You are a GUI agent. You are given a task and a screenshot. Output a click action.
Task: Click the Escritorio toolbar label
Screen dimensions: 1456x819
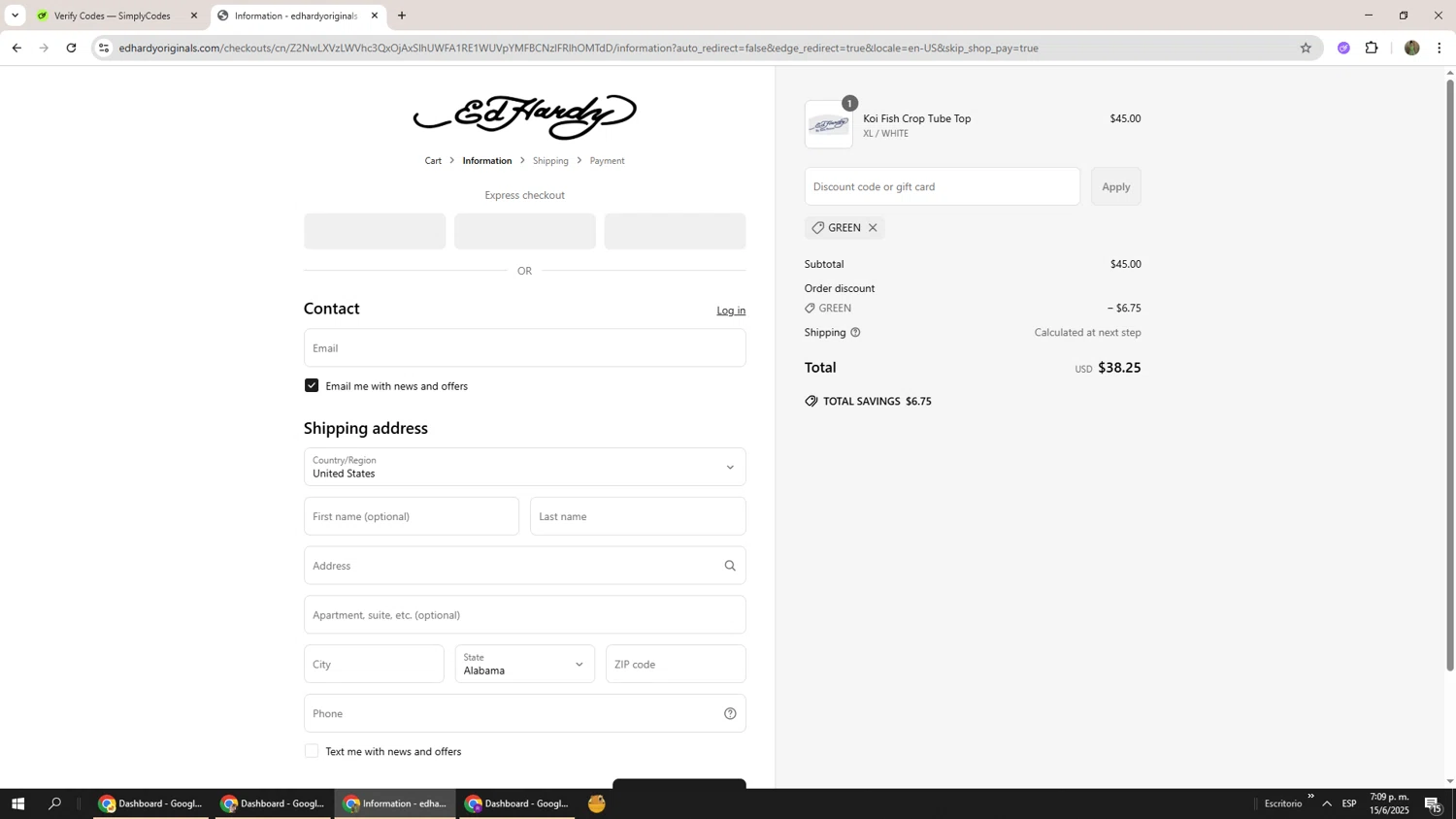1283,803
